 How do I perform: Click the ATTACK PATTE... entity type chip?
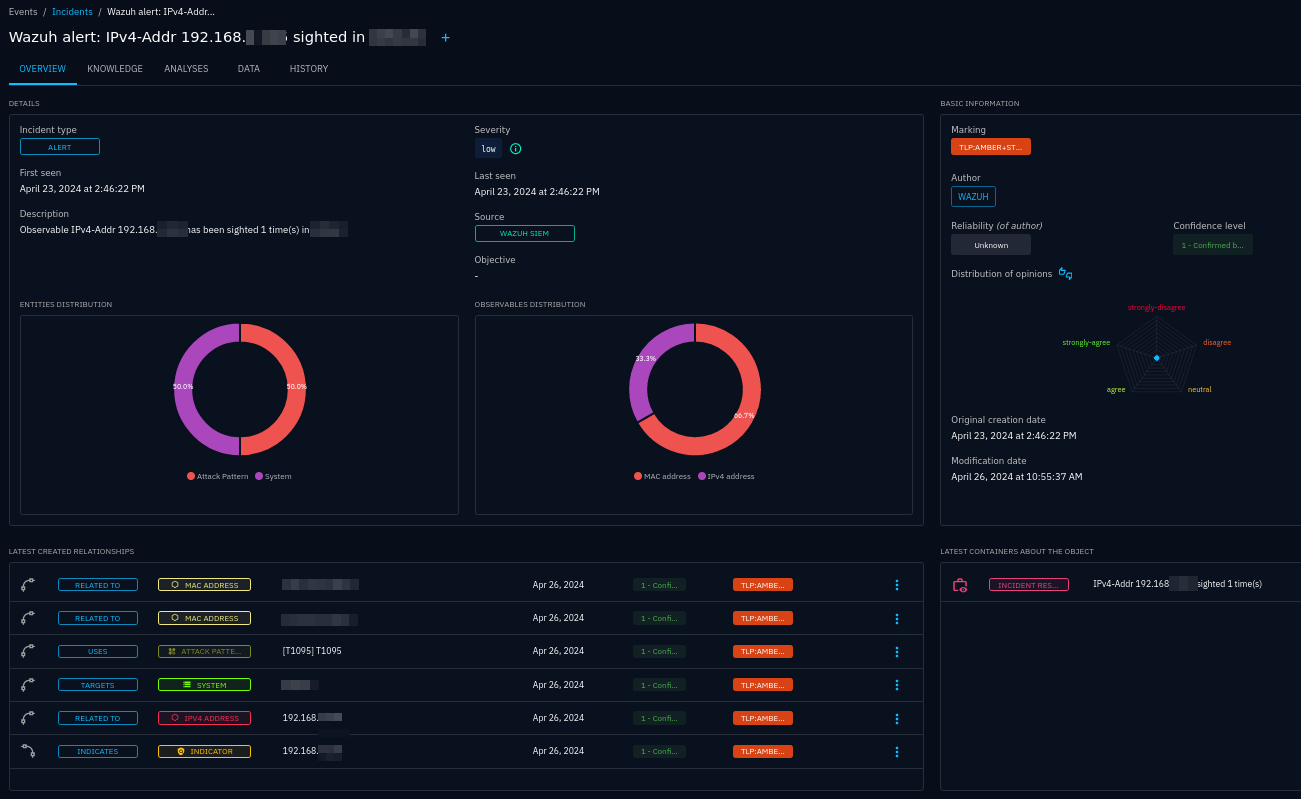point(204,651)
